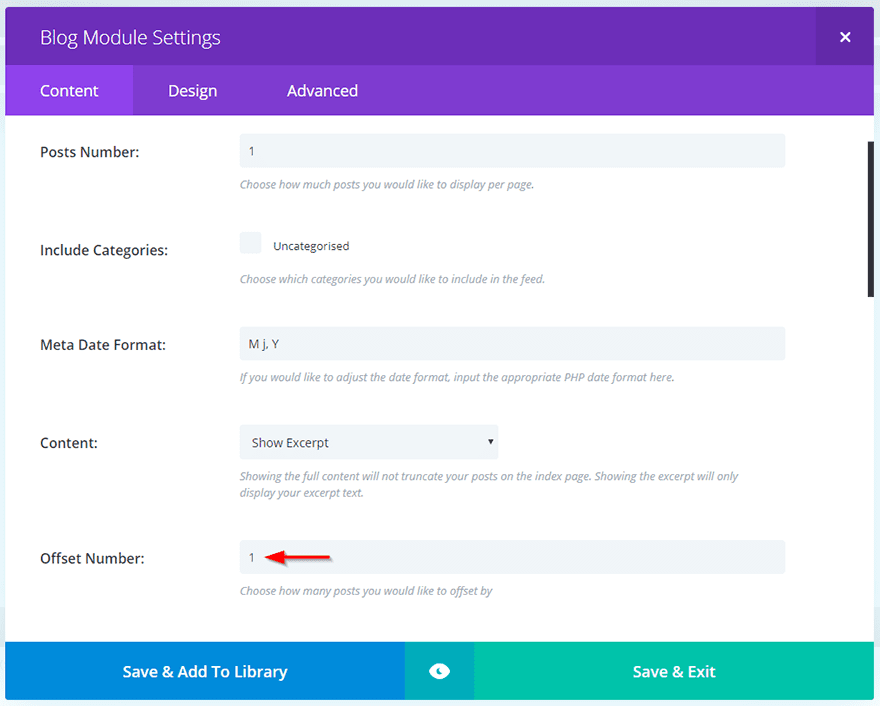Screen dimensions: 880x706
Task: Click into the Meta Date Format field
Action: tap(512, 344)
